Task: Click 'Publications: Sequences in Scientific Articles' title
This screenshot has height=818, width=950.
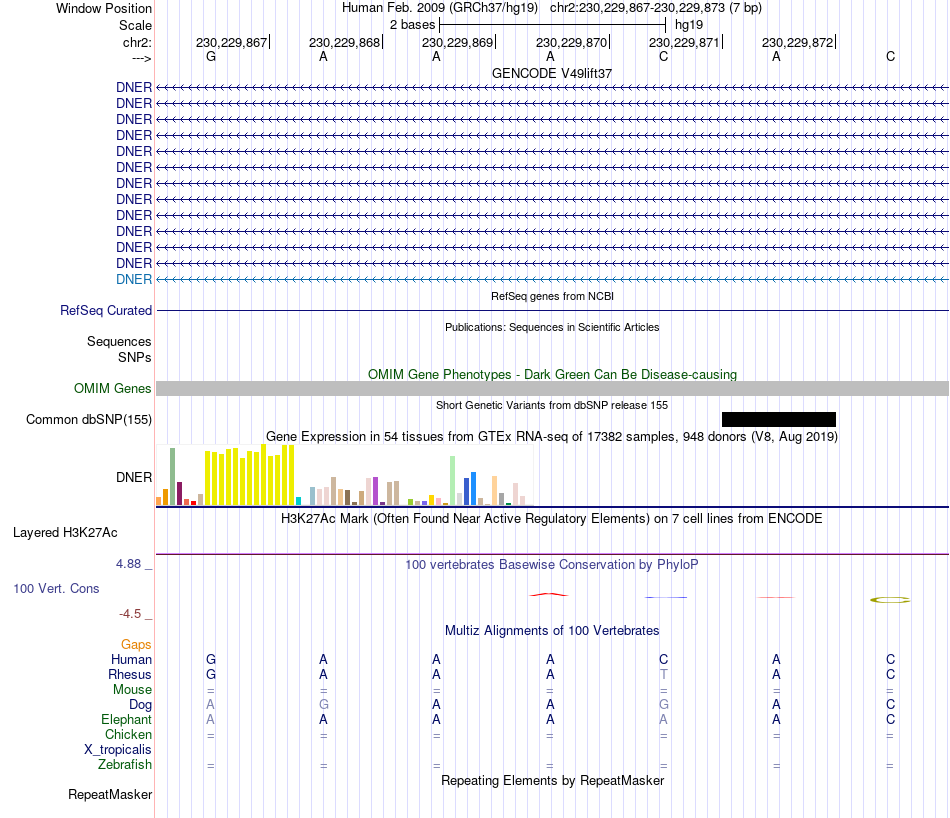Action: pyautogui.click(x=552, y=327)
